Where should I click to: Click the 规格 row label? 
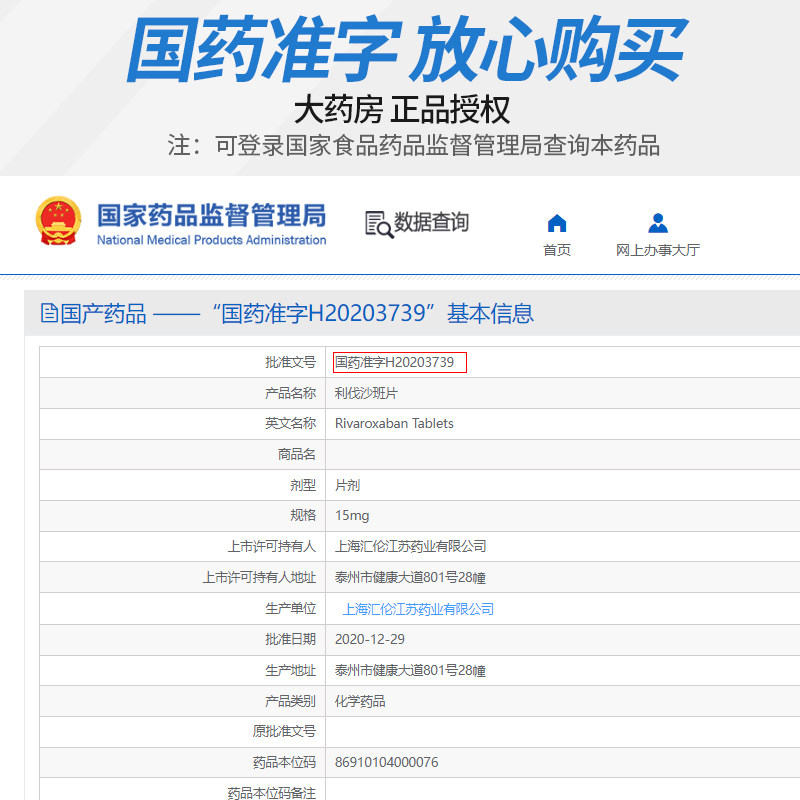pos(303,515)
